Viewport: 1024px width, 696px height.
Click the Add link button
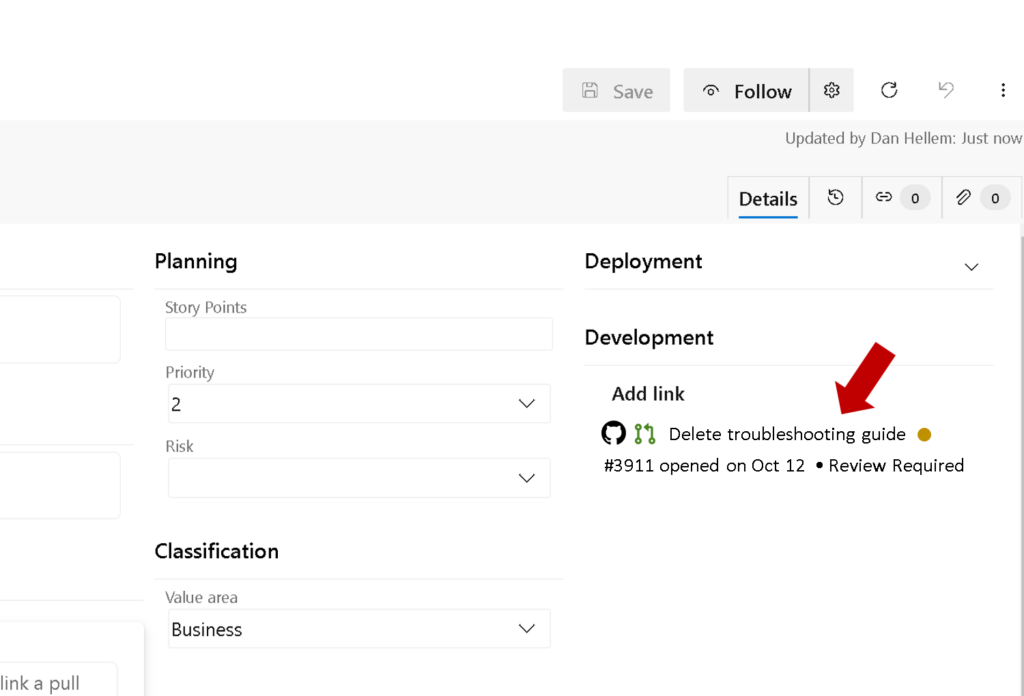pyautogui.click(x=648, y=393)
